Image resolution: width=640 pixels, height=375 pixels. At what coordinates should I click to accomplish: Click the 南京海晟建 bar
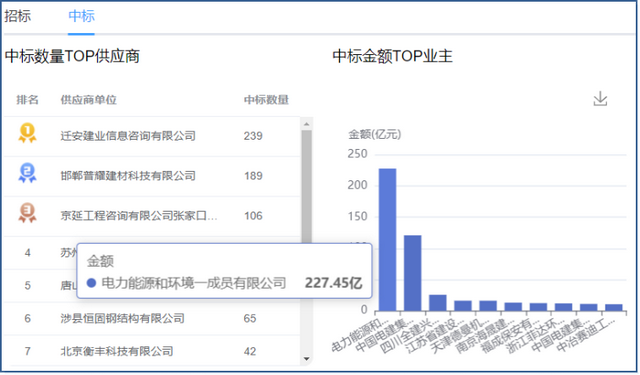(513, 307)
